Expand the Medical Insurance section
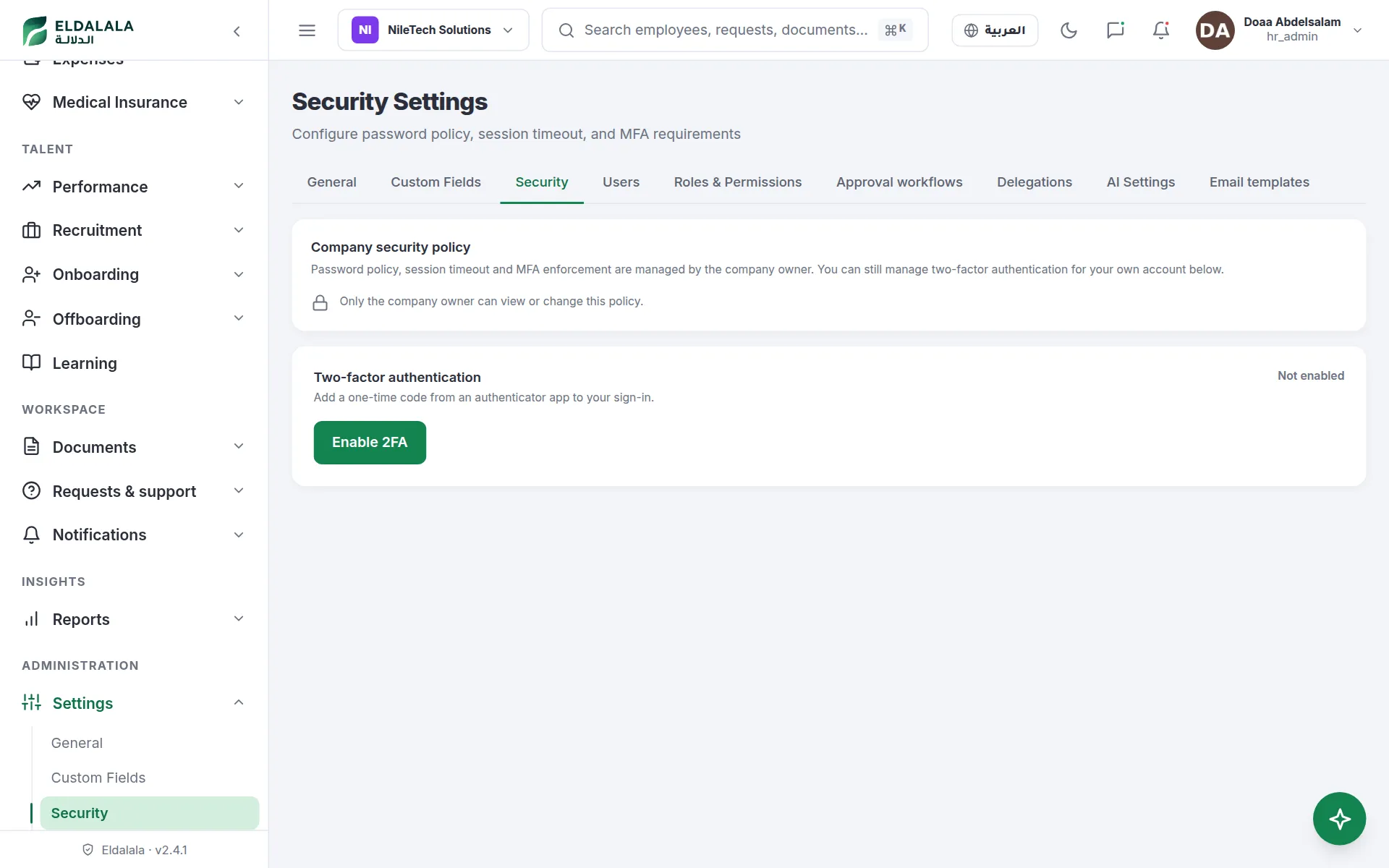 239,102
